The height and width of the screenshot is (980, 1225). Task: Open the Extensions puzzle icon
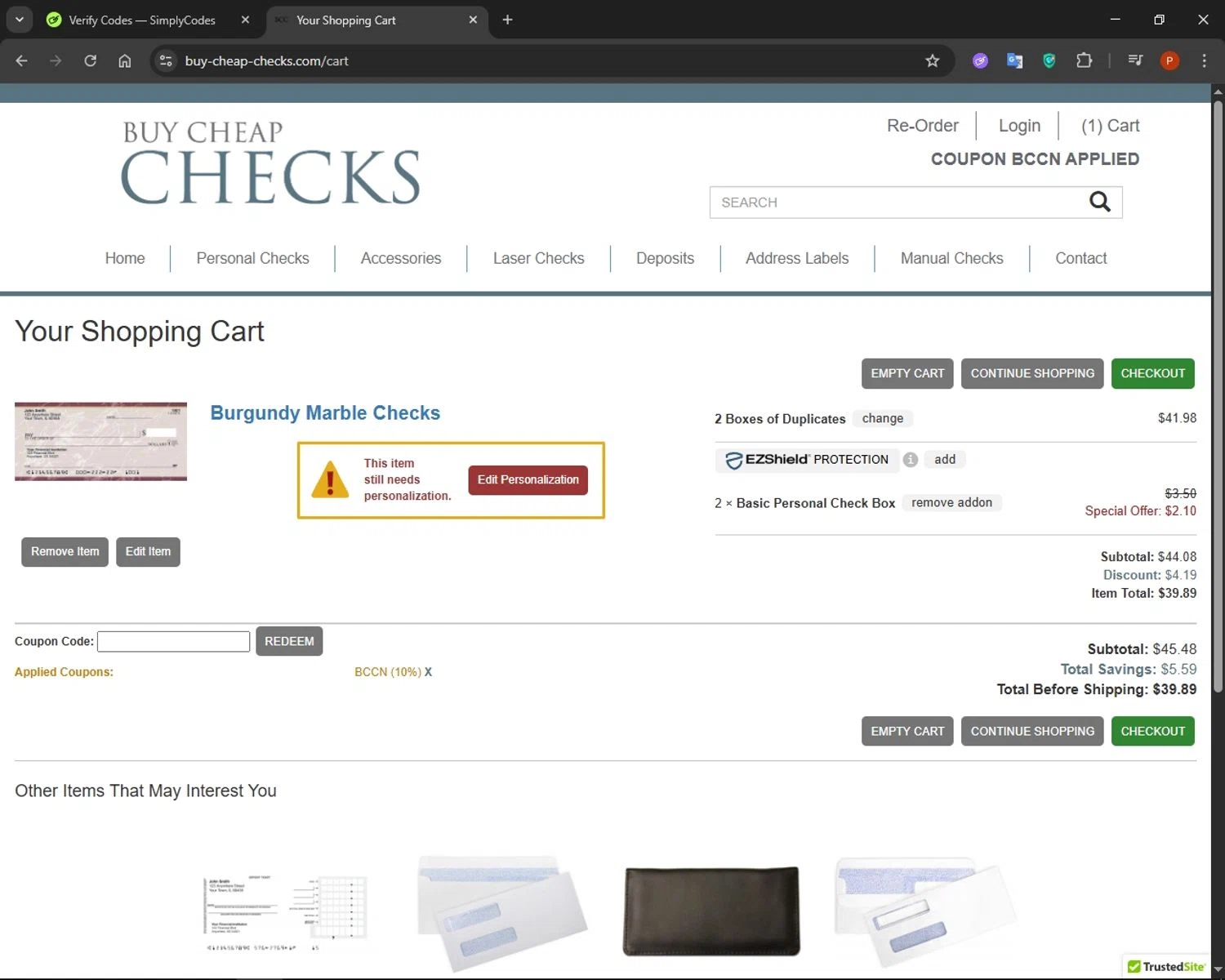click(1084, 60)
